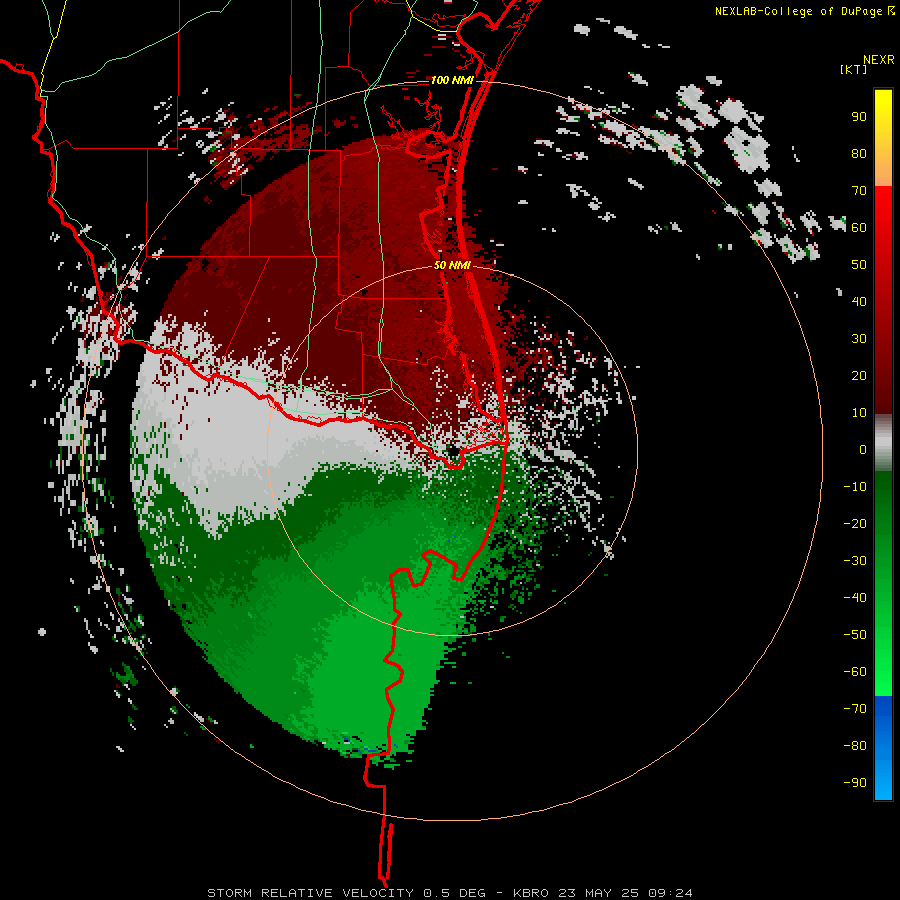The width and height of the screenshot is (900, 900).
Task: Click the -80 value on the velocity scale
Action: pos(855,746)
